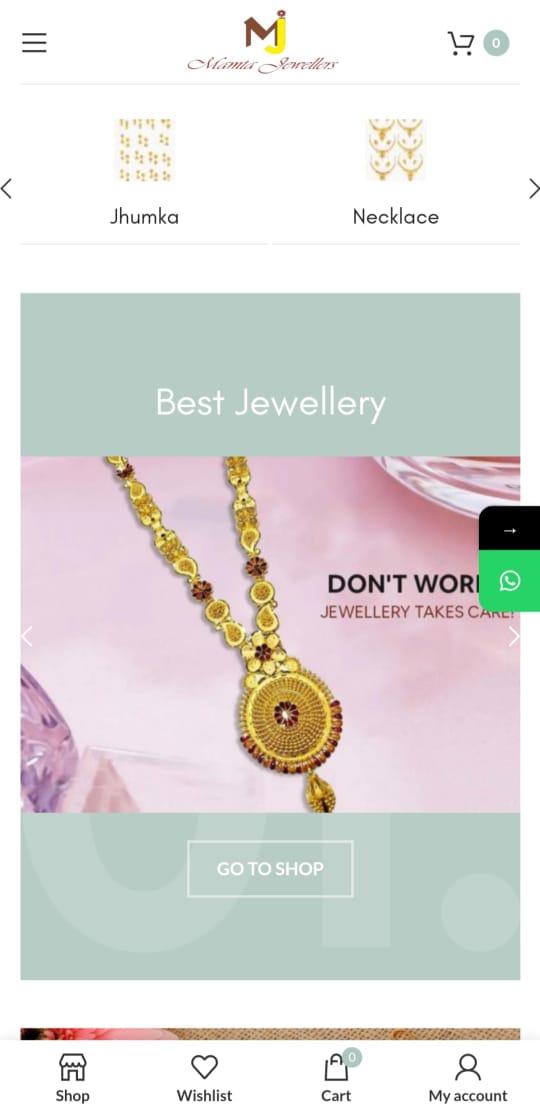540x1111 pixels.
Task: Go to previous banner slide
Action: tap(27, 636)
